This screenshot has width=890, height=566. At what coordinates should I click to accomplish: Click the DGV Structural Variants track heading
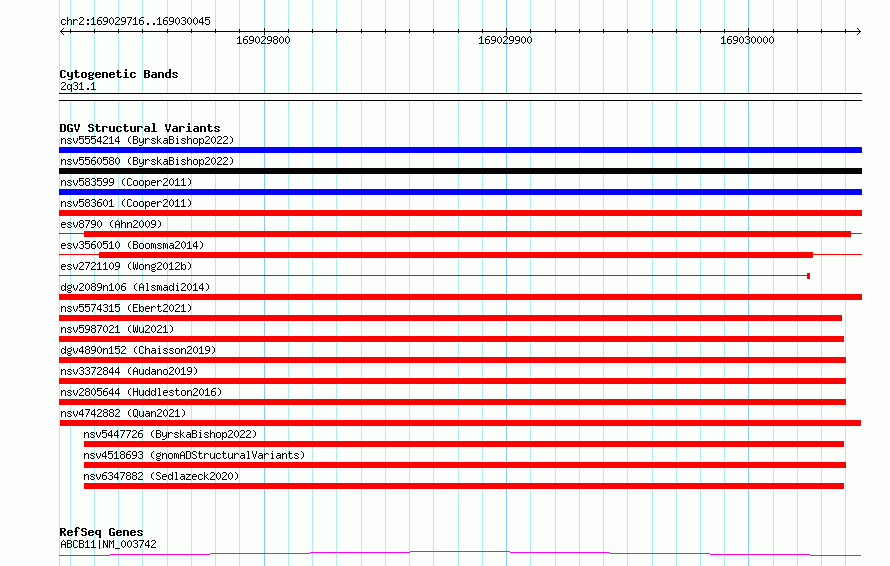click(140, 128)
